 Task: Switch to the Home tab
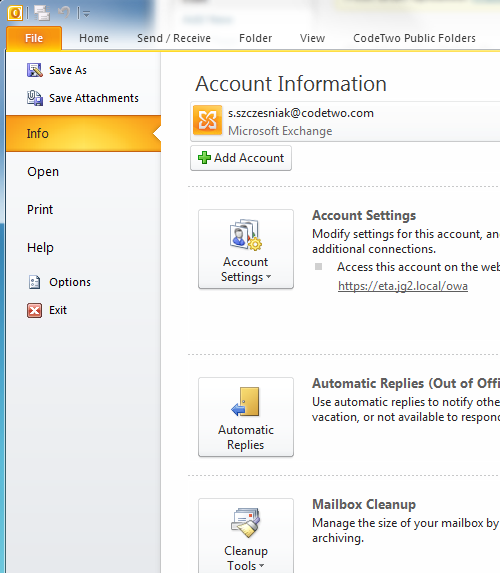[94, 38]
